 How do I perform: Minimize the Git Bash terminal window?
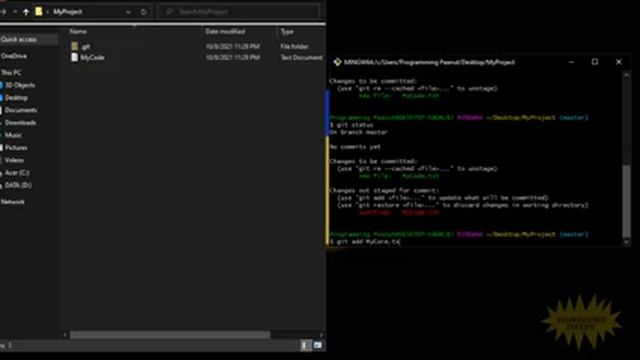[571, 62]
